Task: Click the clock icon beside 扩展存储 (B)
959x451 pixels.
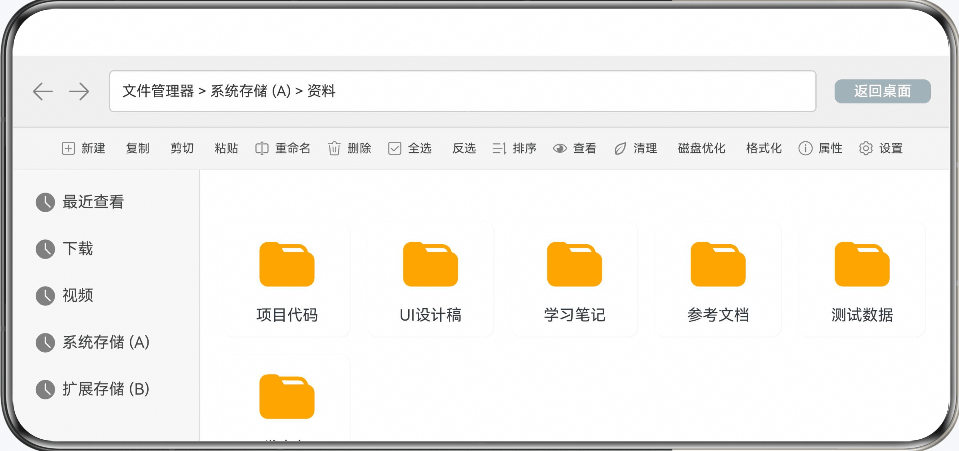Action: pos(45,390)
